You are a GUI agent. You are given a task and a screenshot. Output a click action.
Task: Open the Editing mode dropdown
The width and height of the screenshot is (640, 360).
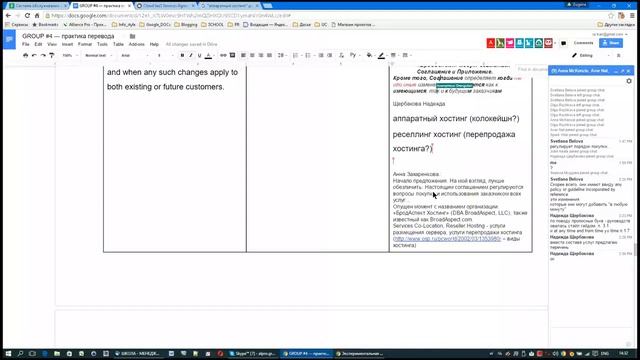[x=591, y=56]
